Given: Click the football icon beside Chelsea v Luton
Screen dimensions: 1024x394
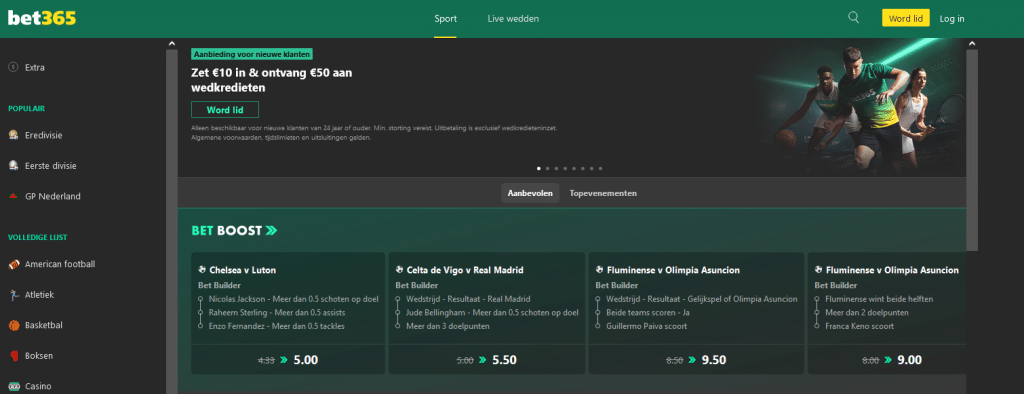Looking at the screenshot, I should (202, 269).
